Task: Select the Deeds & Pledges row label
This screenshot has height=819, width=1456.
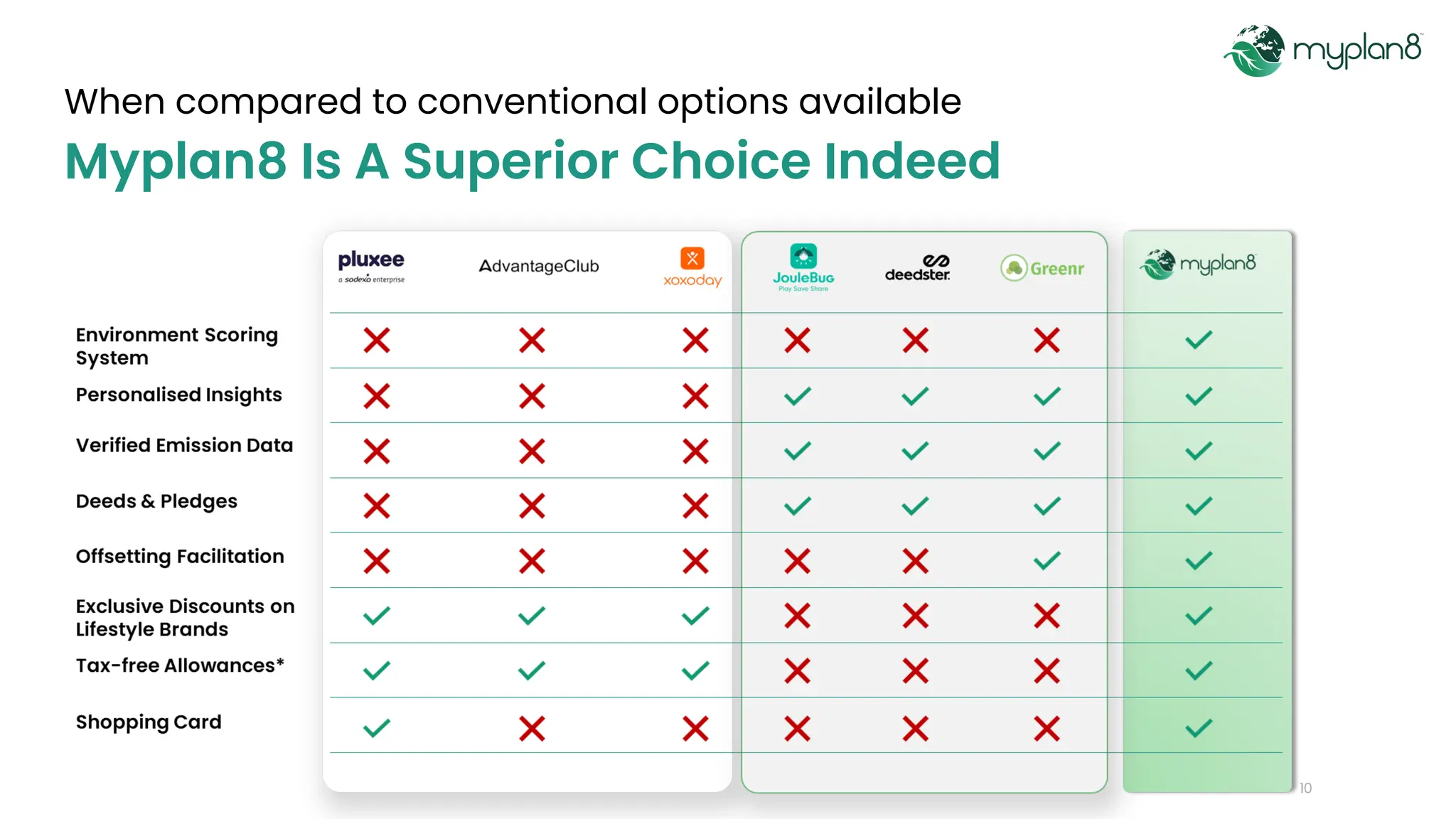Action: coord(156,501)
